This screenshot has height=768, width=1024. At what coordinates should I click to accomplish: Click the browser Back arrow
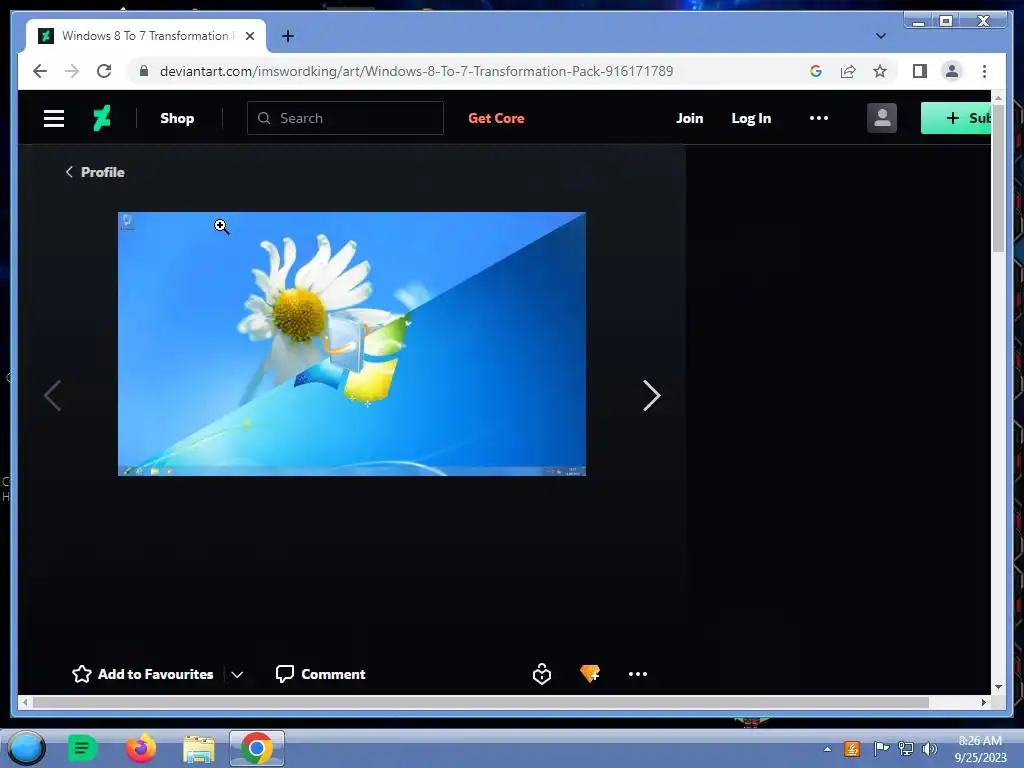pos(40,71)
